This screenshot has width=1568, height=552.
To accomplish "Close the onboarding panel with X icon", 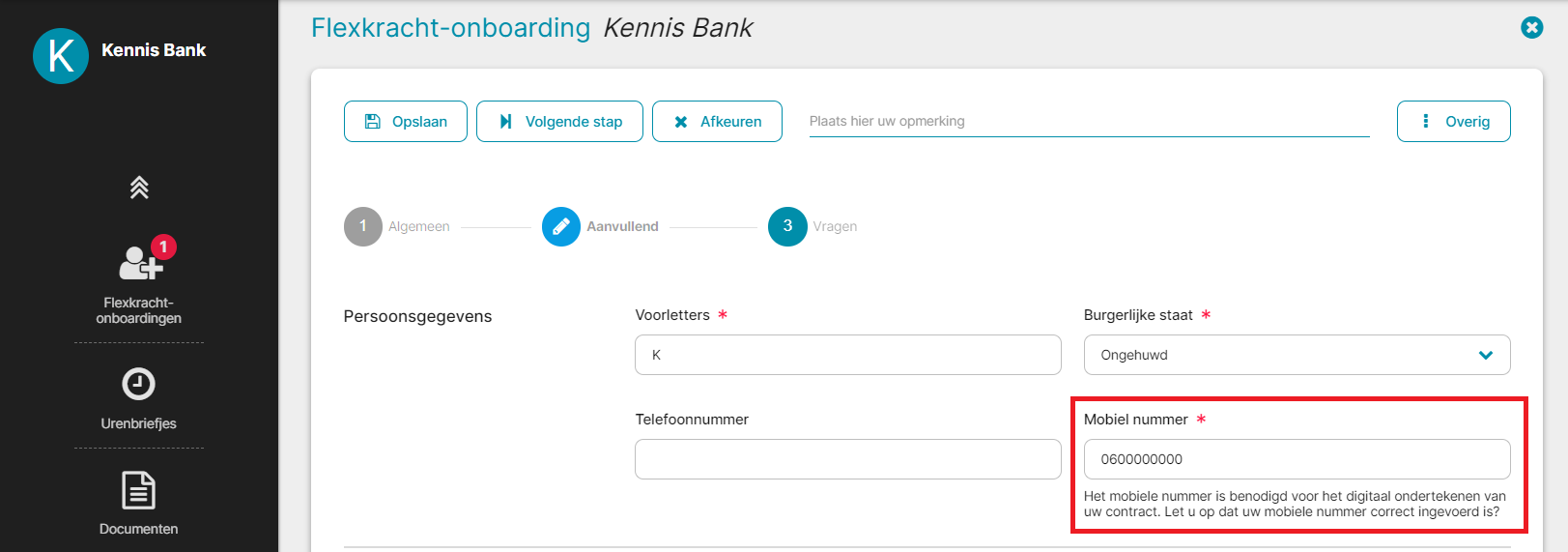I will 1531,27.
